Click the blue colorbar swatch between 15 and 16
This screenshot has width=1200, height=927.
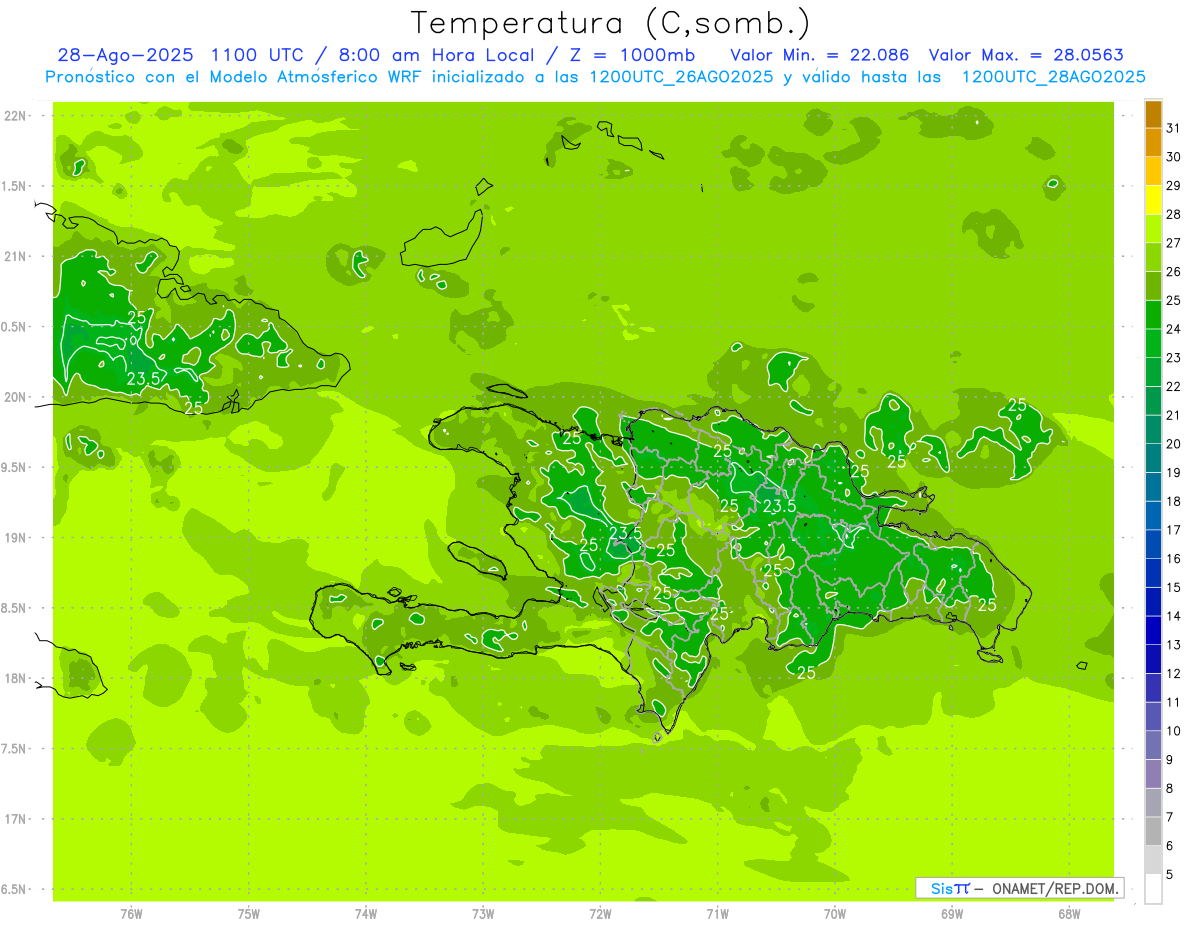point(1154,573)
